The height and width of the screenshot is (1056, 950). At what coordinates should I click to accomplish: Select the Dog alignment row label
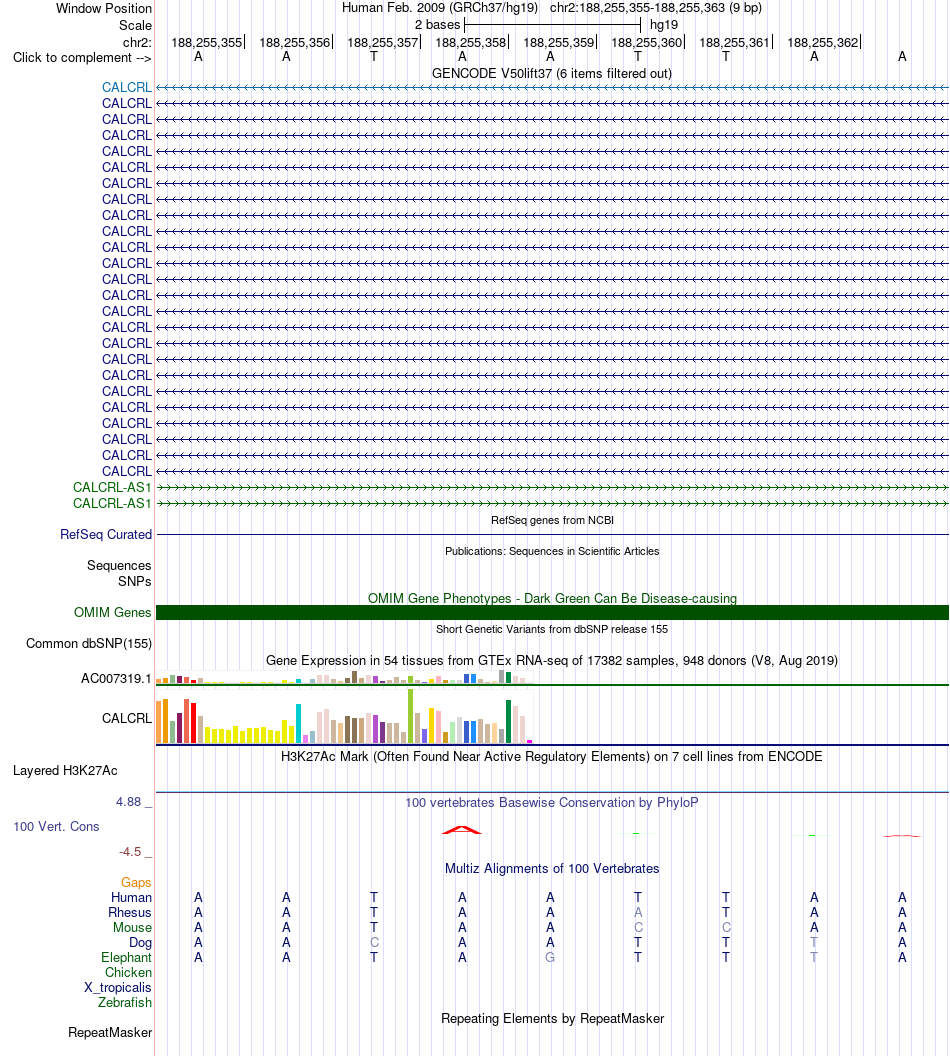141,943
